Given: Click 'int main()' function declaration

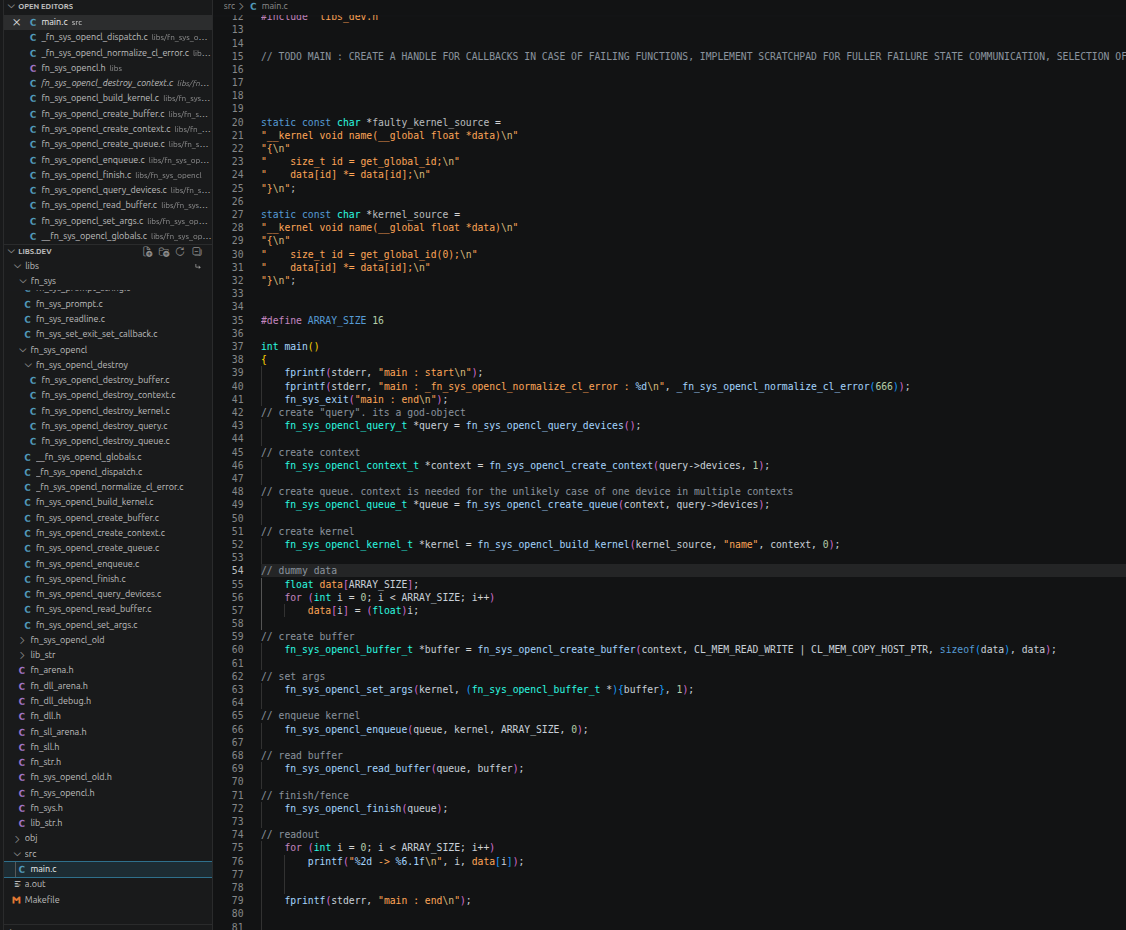Looking at the screenshot, I should pyautogui.click(x=289, y=347).
